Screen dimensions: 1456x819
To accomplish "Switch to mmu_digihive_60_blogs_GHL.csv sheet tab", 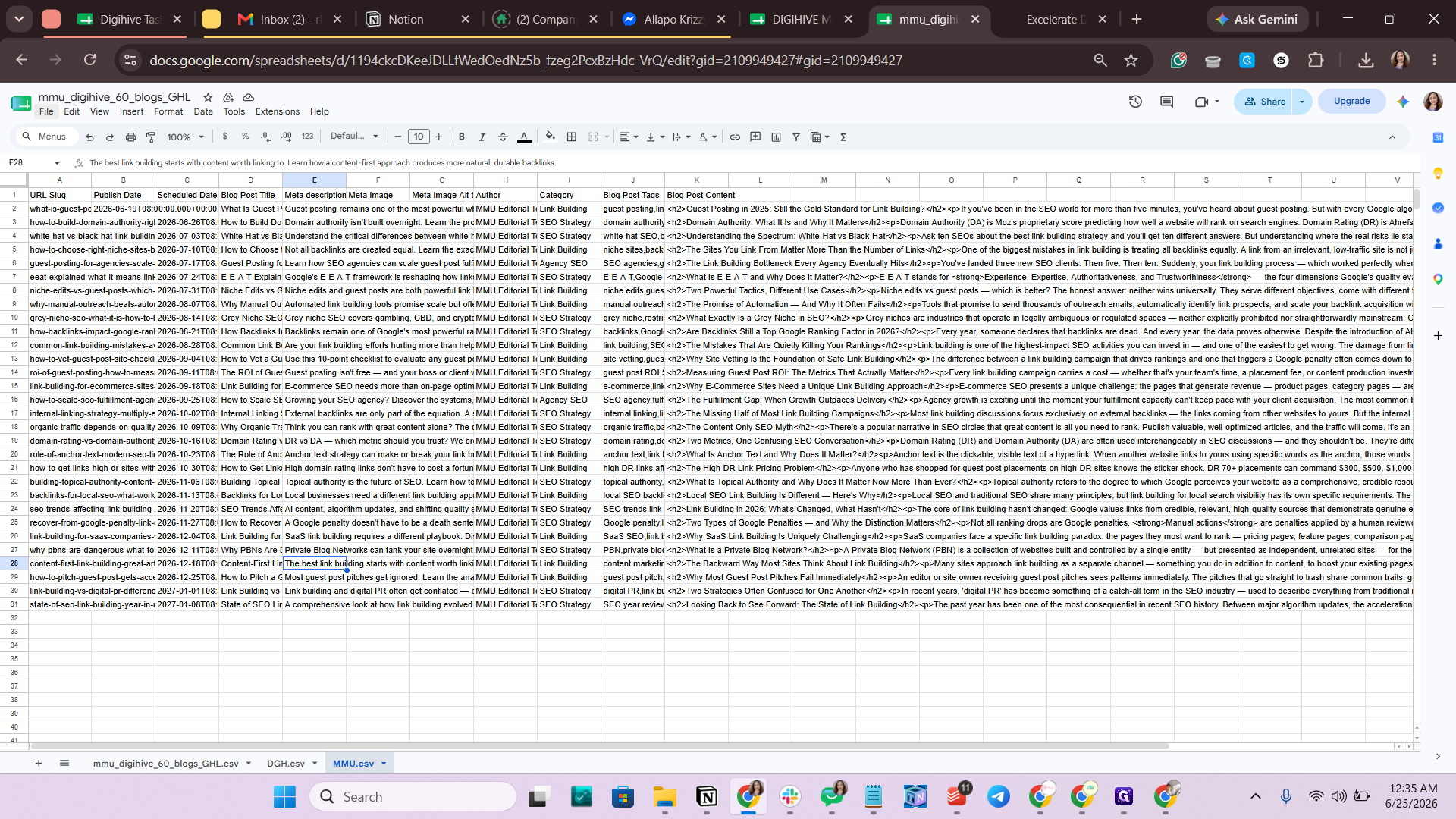I will tap(166, 764).
